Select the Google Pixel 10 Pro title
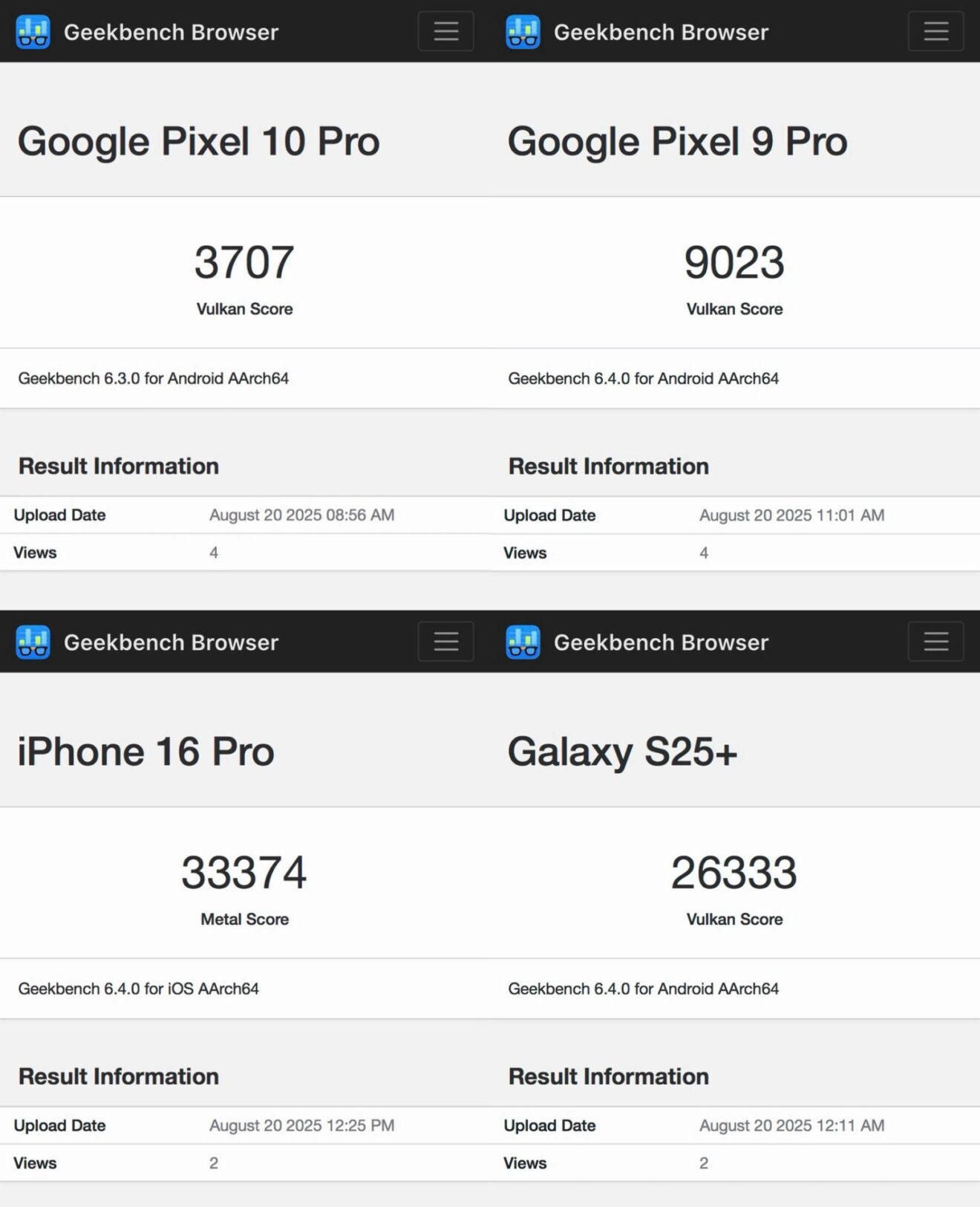This screenshot has height=1207, width=980. [x=198, y=141]
